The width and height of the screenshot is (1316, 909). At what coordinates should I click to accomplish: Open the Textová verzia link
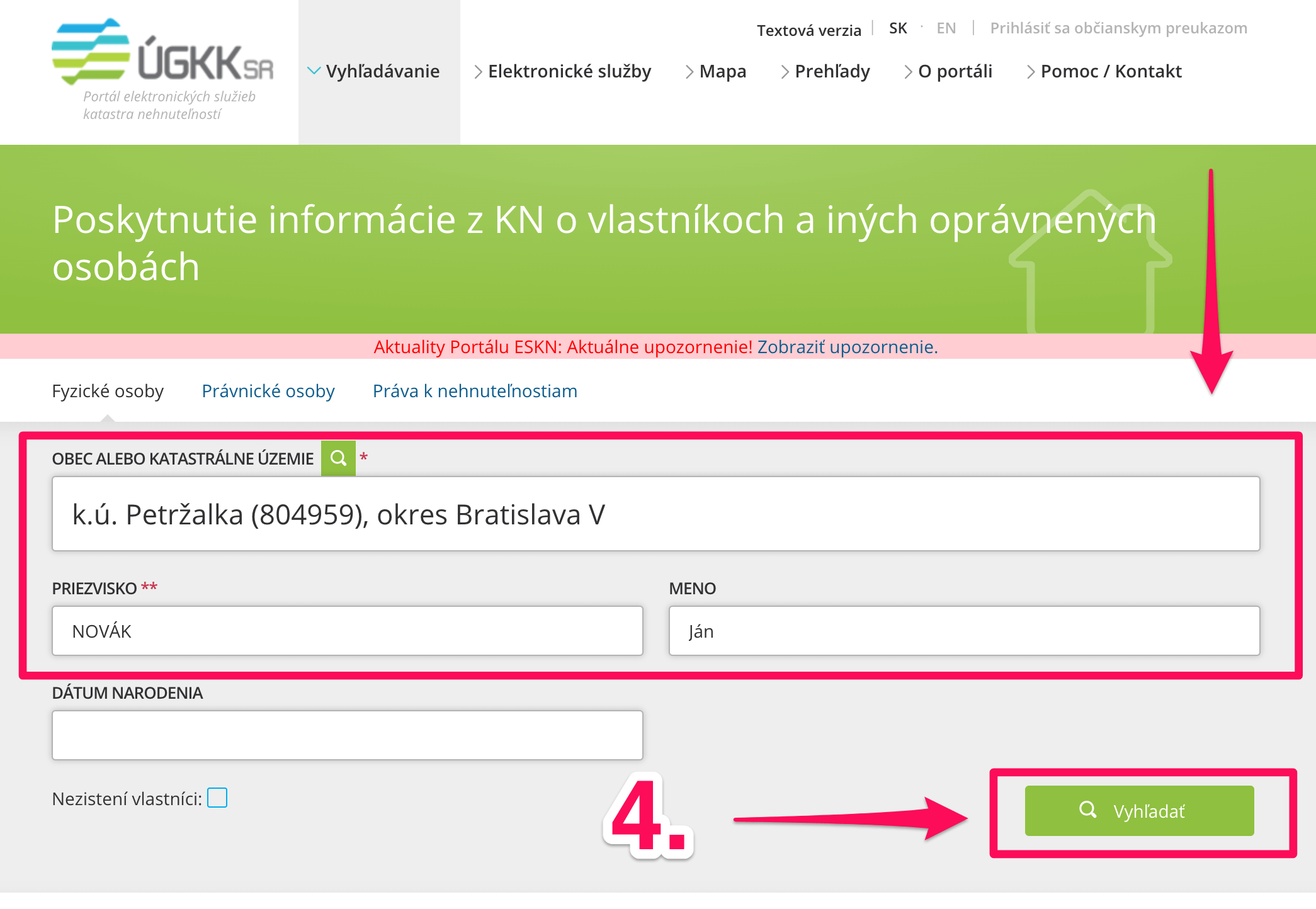coord(809,30)
